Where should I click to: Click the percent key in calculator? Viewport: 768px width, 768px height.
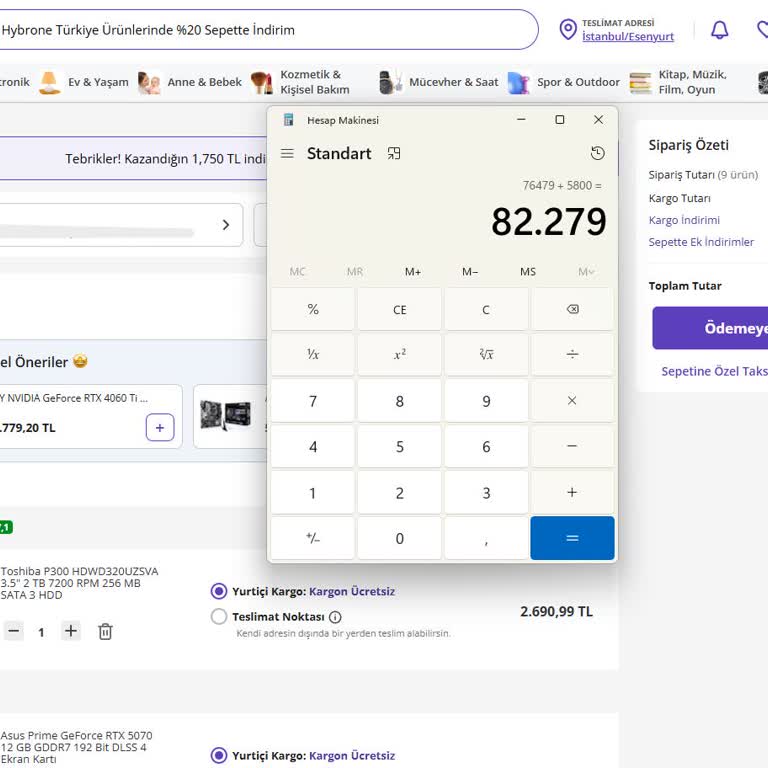[x=313, y=309]
